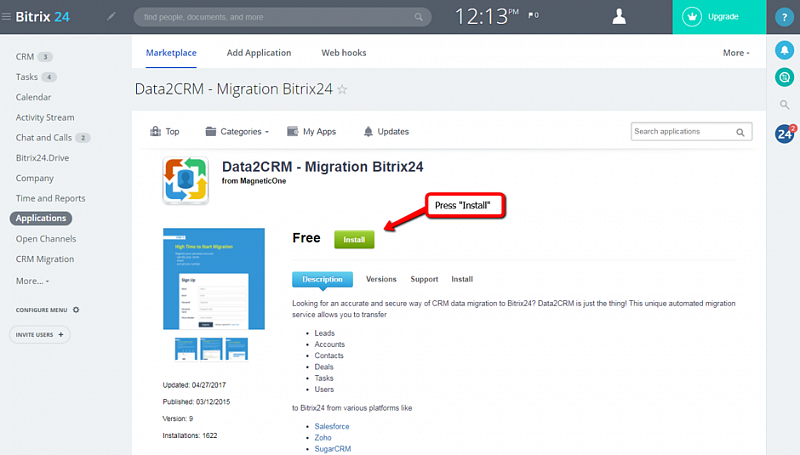Open the Versions tab
The image size is (800, 455).
click(x=381, y=279)
